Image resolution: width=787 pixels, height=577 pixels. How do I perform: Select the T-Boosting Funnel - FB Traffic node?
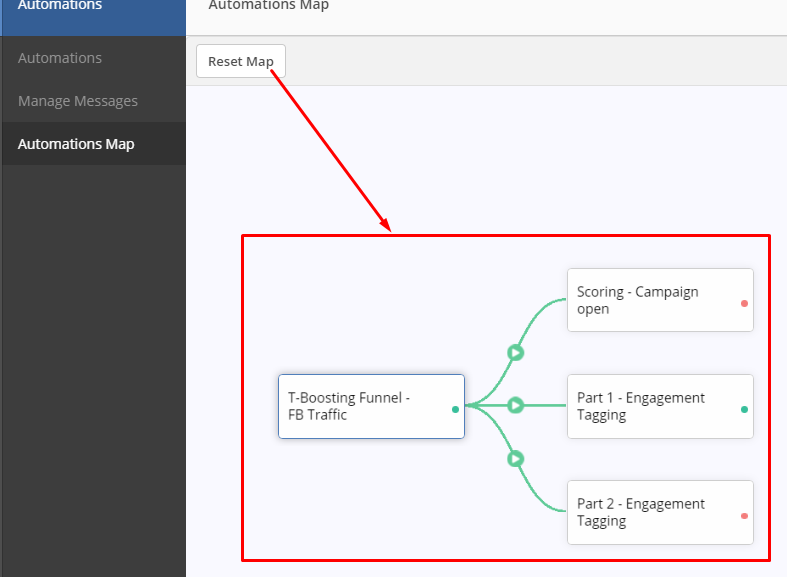point(371,406)
